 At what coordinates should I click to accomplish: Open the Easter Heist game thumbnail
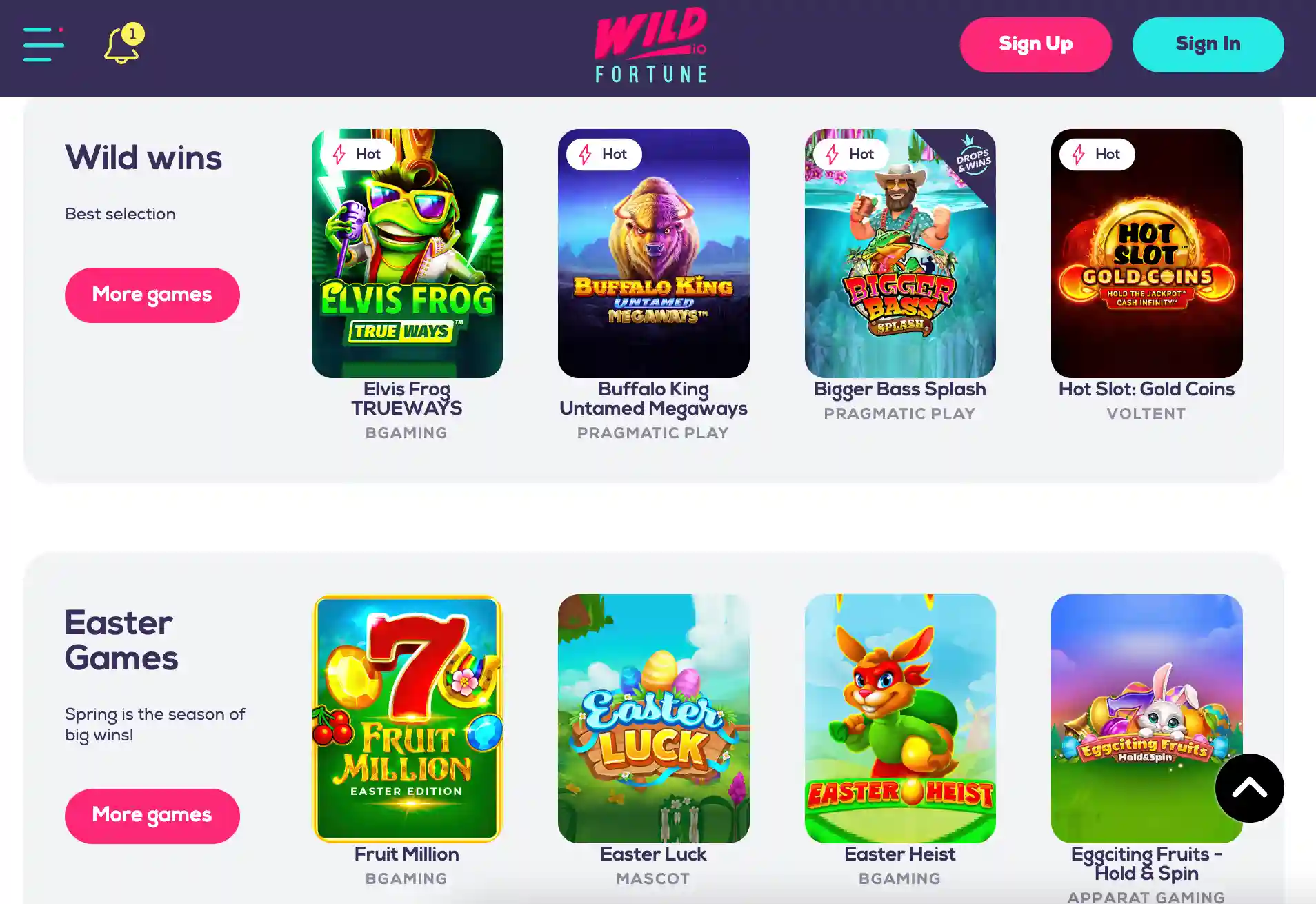(900, 718)
